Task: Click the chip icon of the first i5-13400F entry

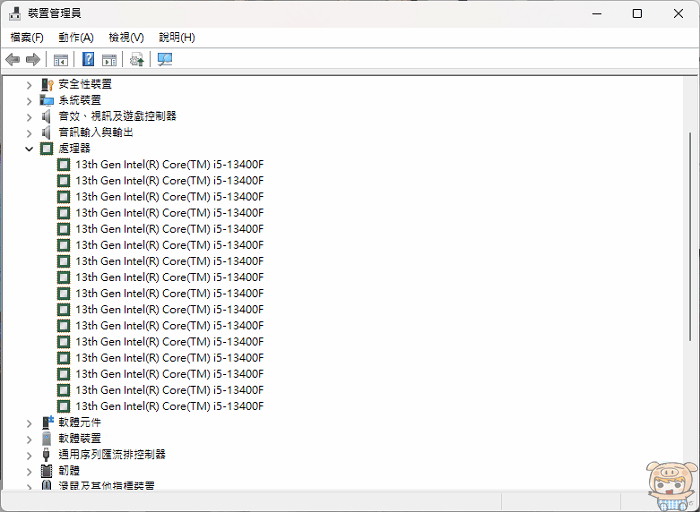Action: click(x=64, y=165)
